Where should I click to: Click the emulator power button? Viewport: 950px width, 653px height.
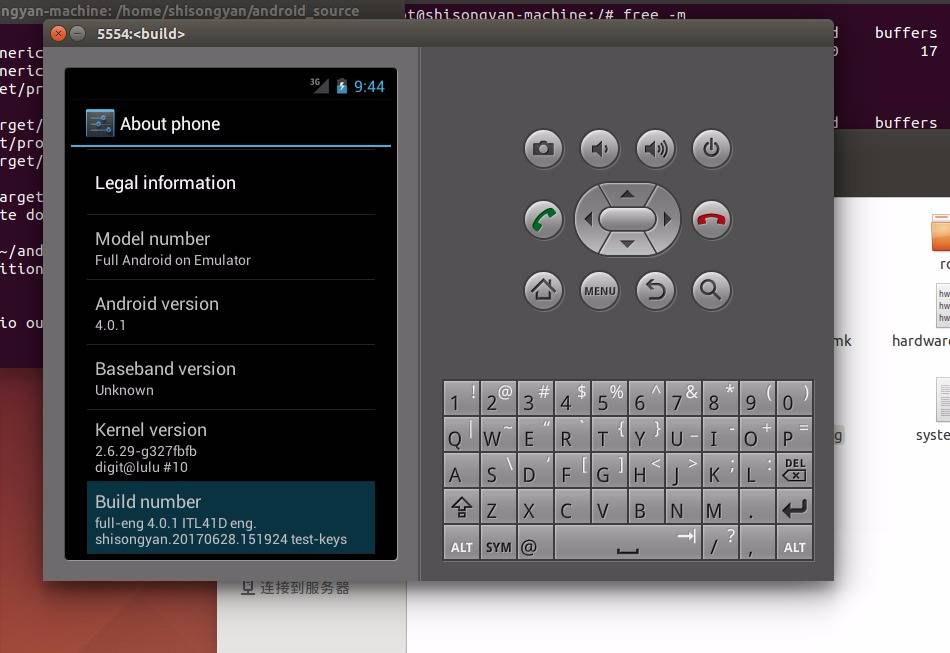(711, 148)
